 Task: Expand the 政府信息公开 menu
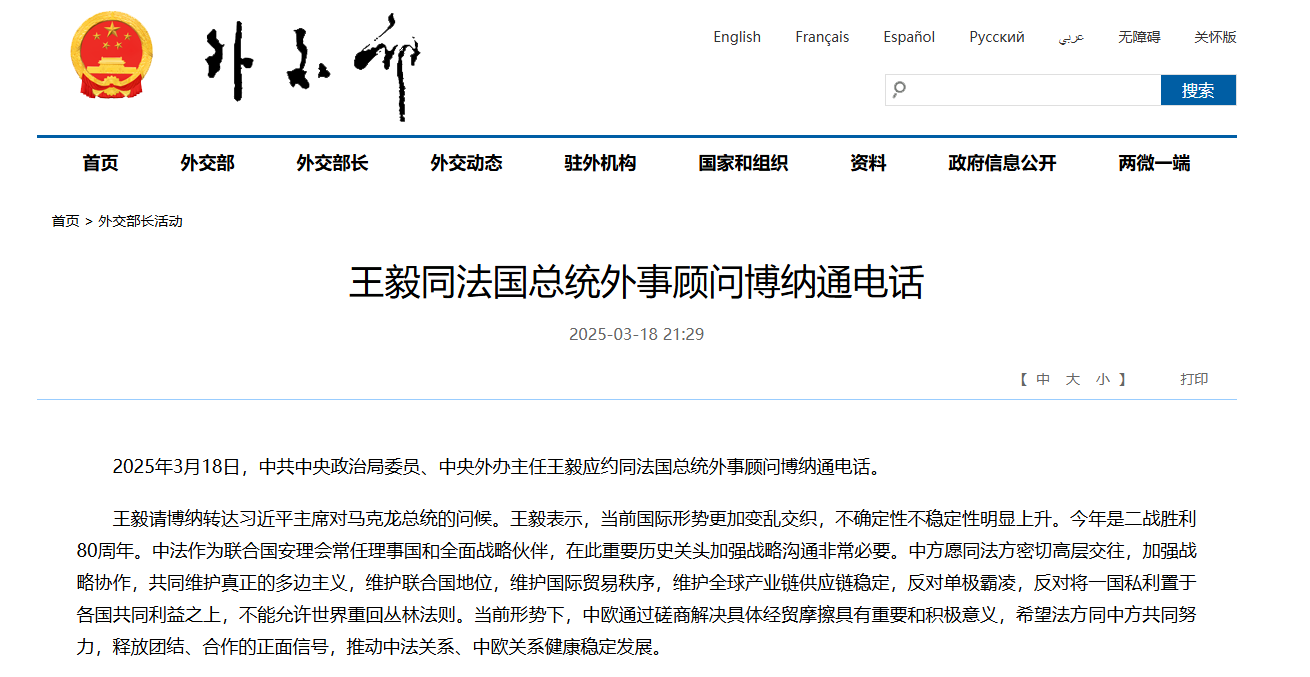coord(1002,163)
